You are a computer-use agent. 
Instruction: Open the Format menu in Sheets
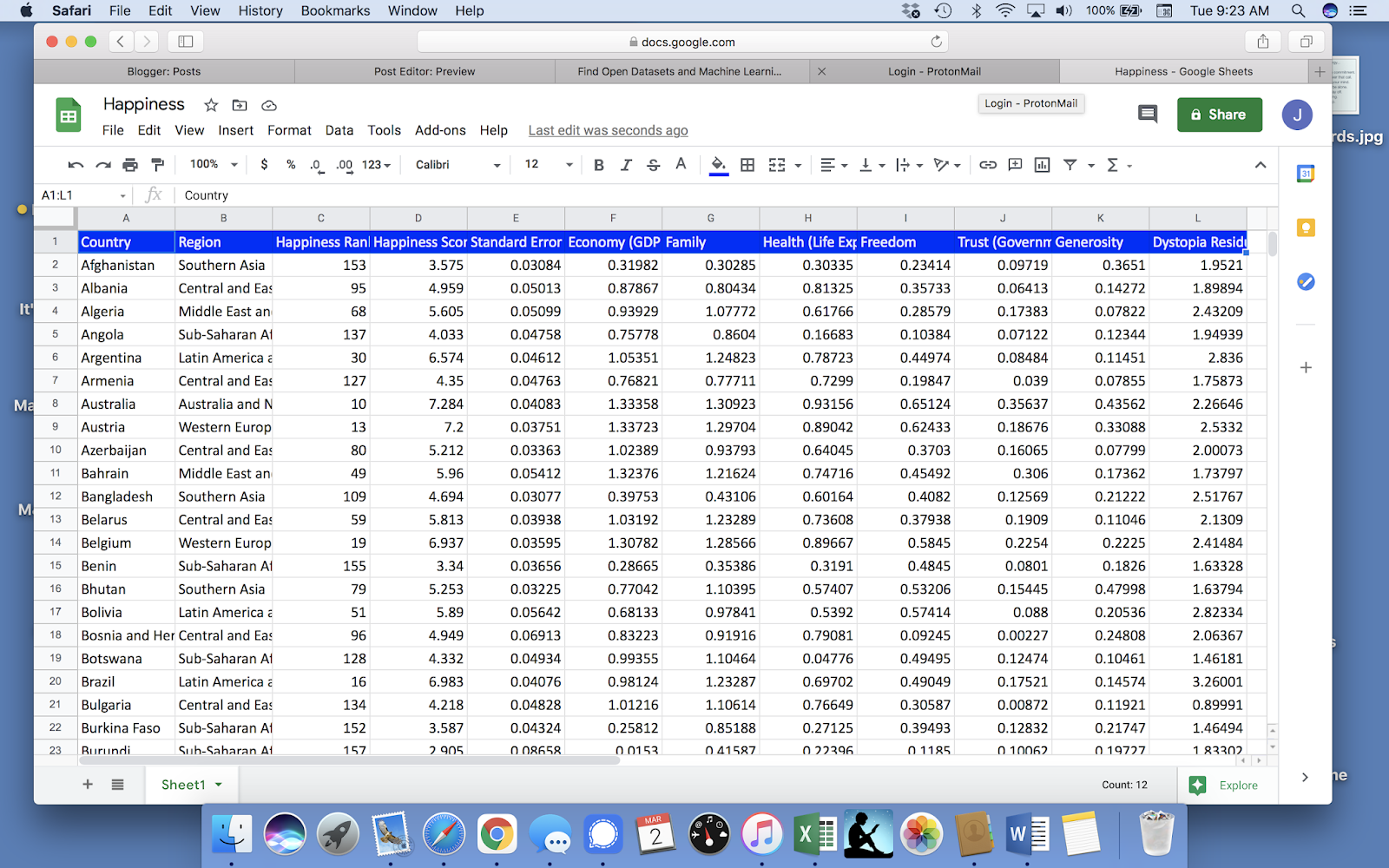[x=289, y=130]
